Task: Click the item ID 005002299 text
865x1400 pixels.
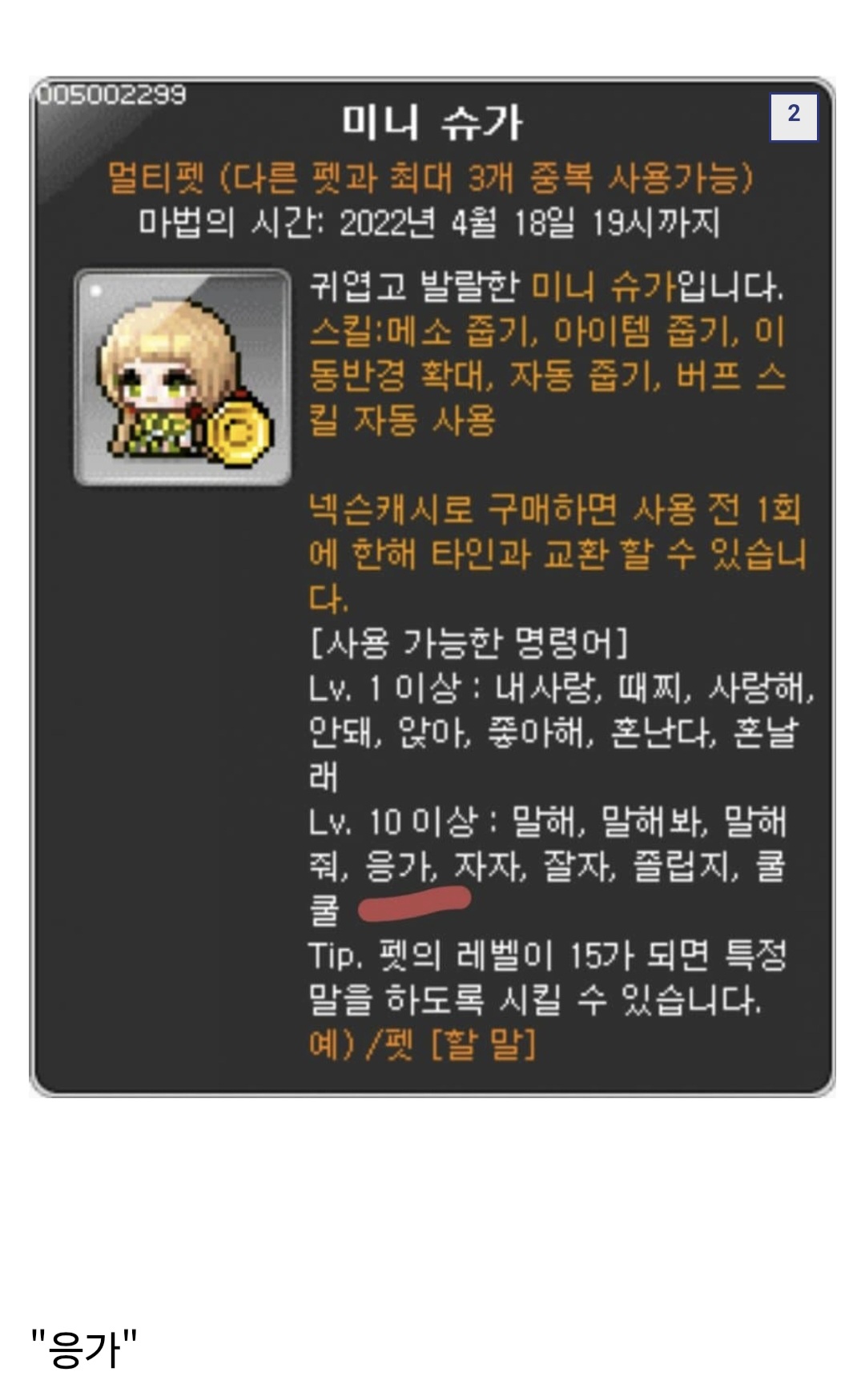Action: click(112, 95)
